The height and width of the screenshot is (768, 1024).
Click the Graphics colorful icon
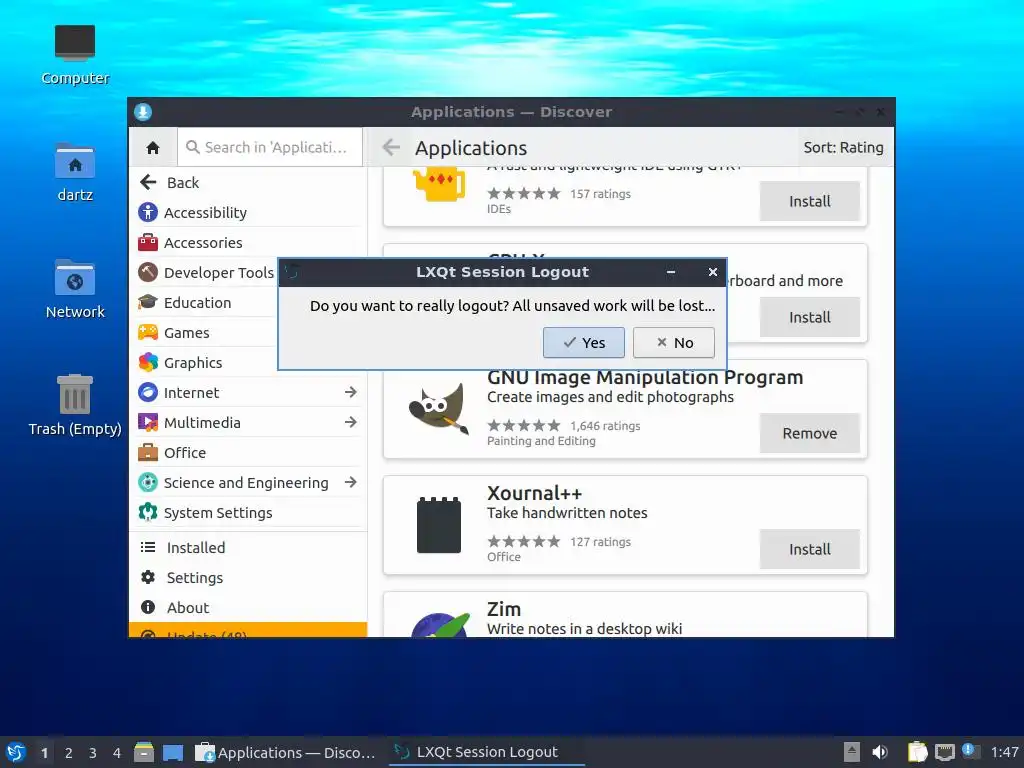(x=148, y=362)
